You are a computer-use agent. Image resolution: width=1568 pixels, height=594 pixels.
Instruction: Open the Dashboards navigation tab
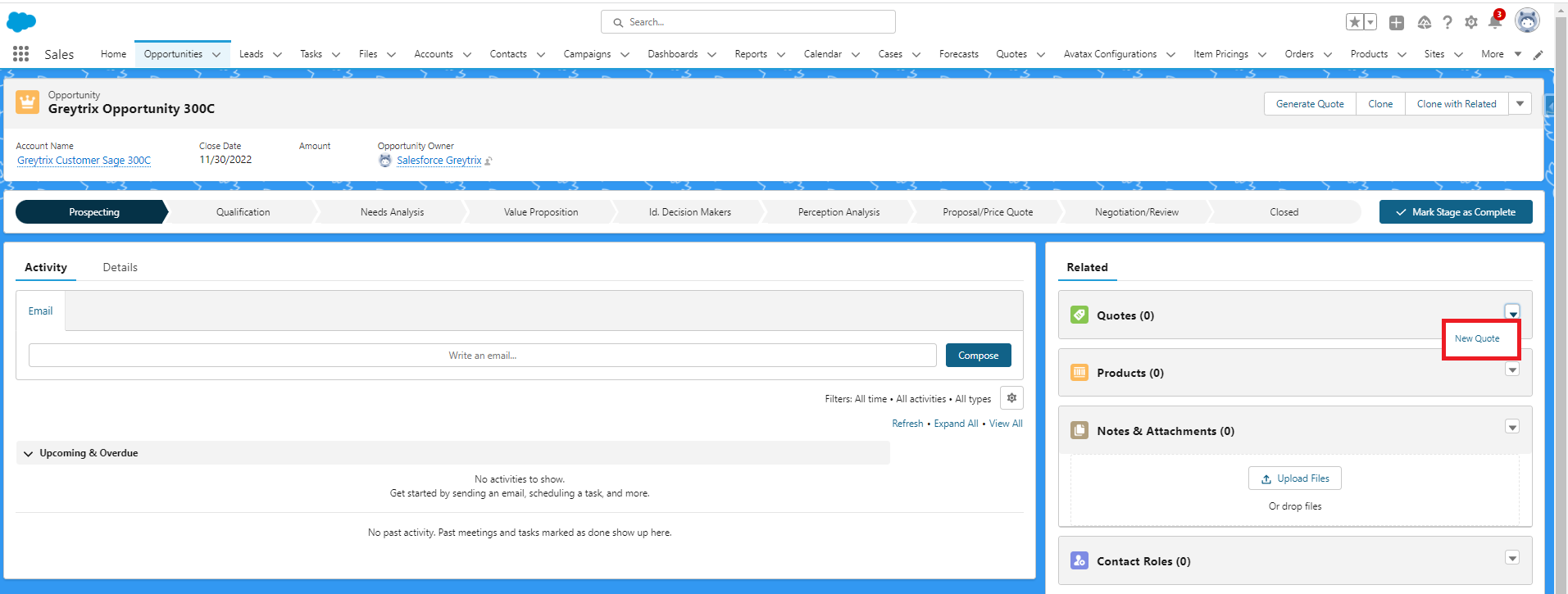click(673, 54)
